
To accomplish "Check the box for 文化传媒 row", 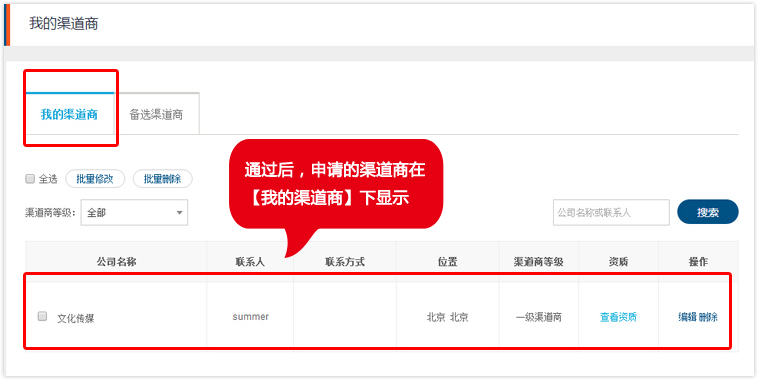I will (x=43, y=316).
